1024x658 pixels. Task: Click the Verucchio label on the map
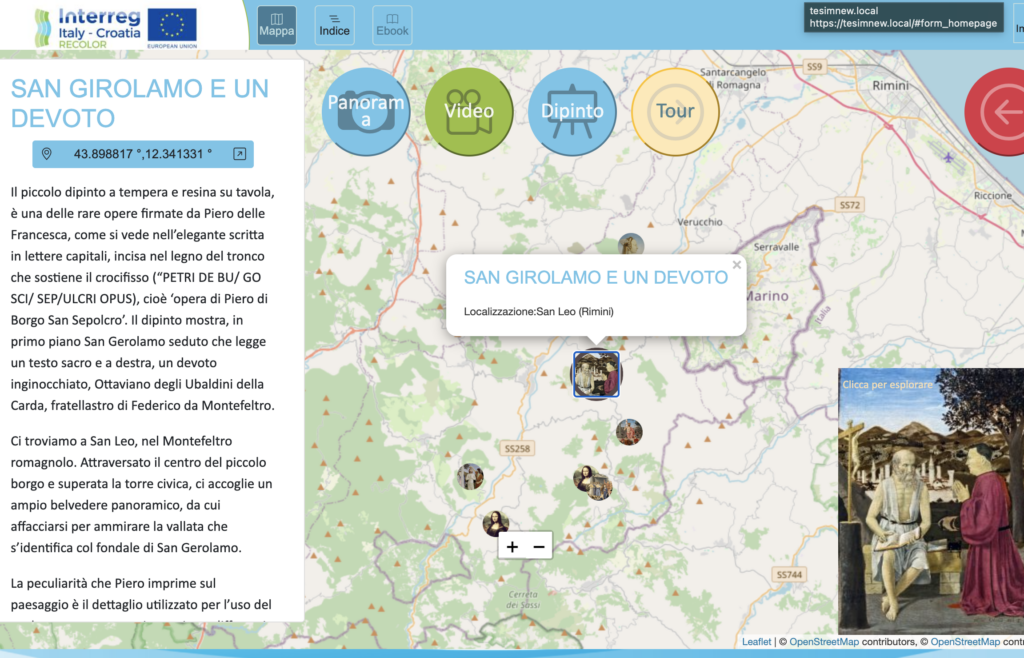pyautogui.click(x=700, y=222)
